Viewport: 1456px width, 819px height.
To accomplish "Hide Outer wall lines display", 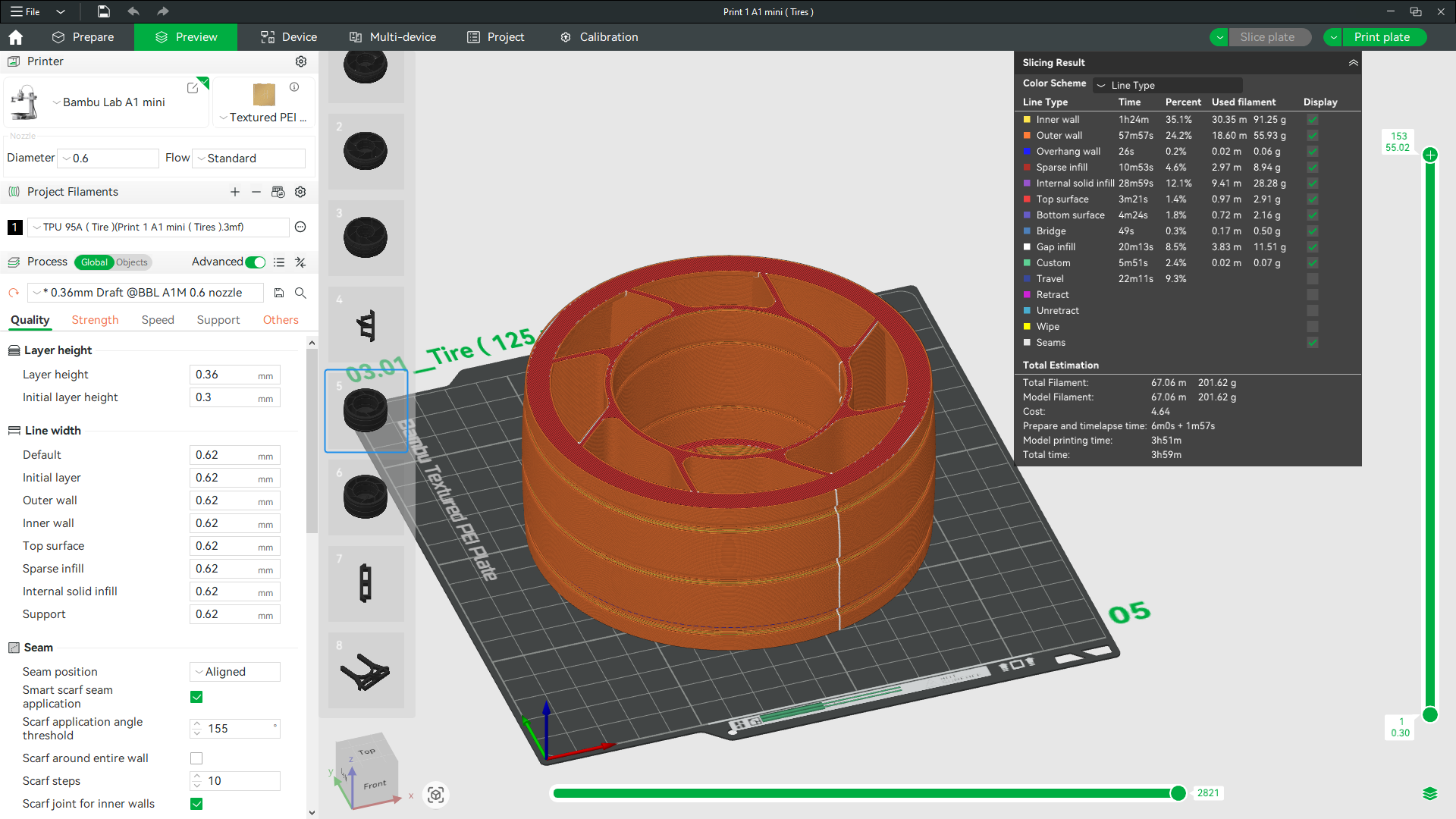I will tap(1313, 136).
